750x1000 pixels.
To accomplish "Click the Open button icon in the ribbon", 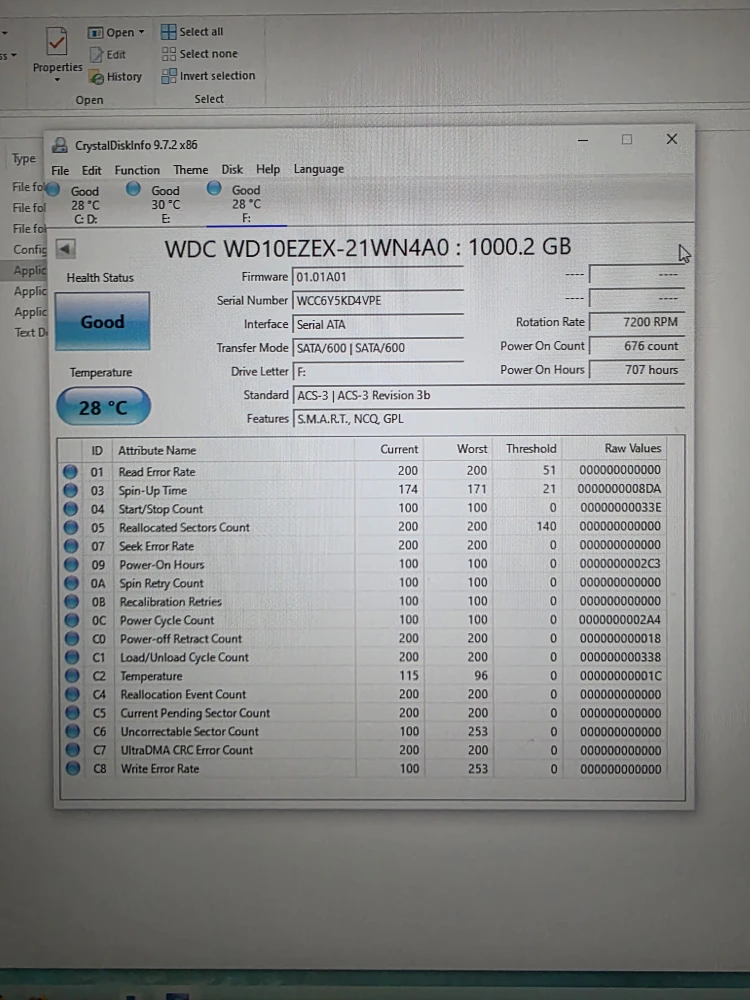I will point(95,32).
